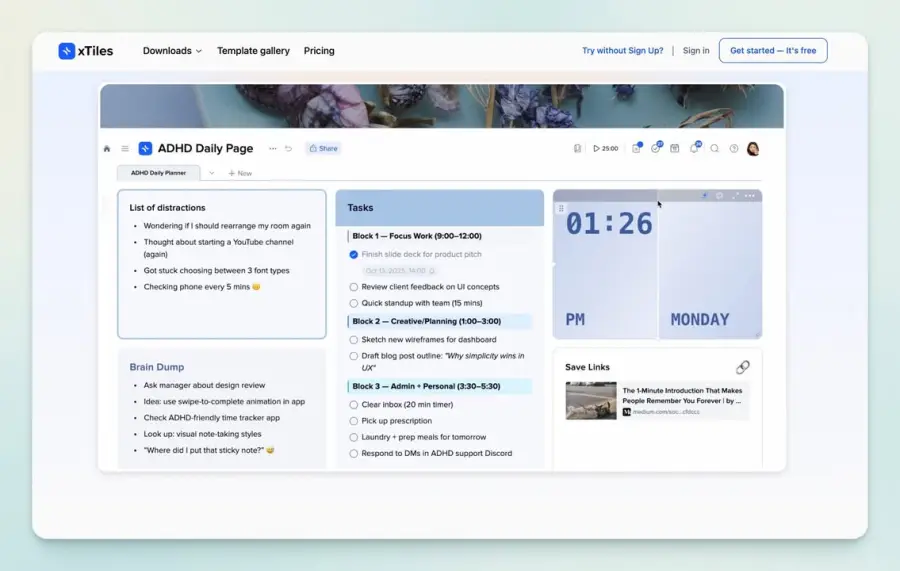The width and height of the screenshot is (900, 571).
Task: Click 'Got stuck choosing between 3 font types'
Action: (216, 270)
